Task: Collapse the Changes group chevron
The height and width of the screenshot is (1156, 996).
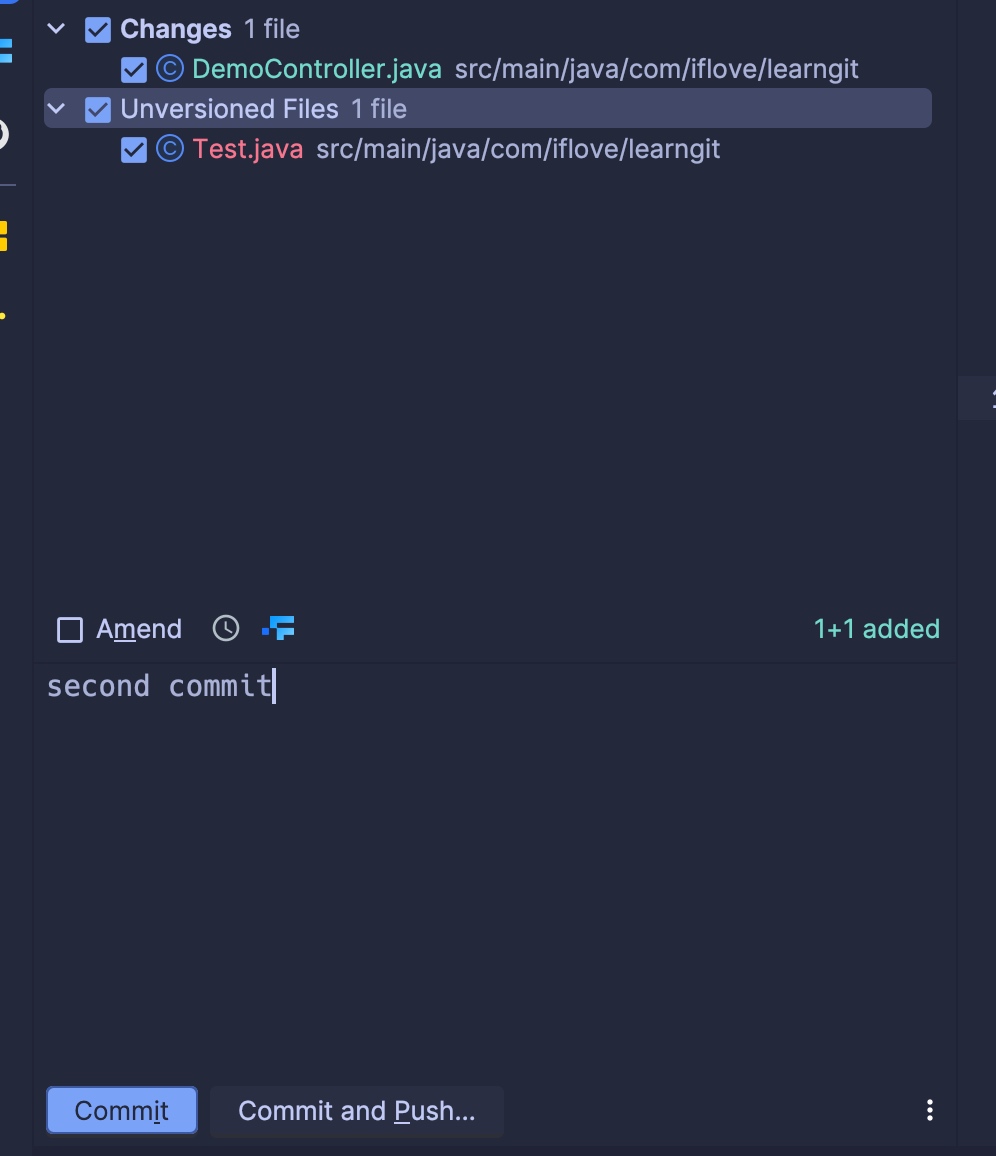Action: 56,29
